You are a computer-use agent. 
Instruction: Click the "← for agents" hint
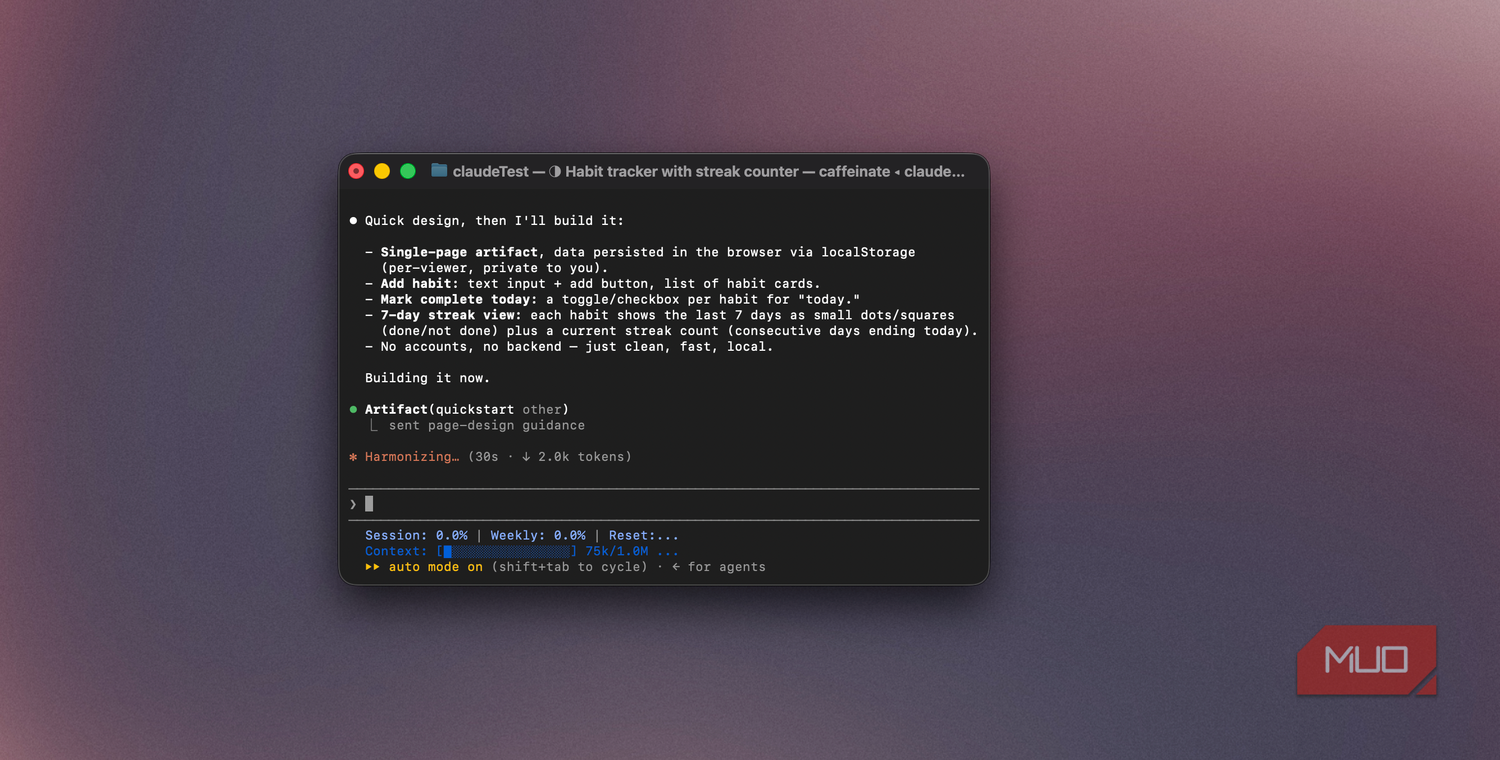coord(718,567)
